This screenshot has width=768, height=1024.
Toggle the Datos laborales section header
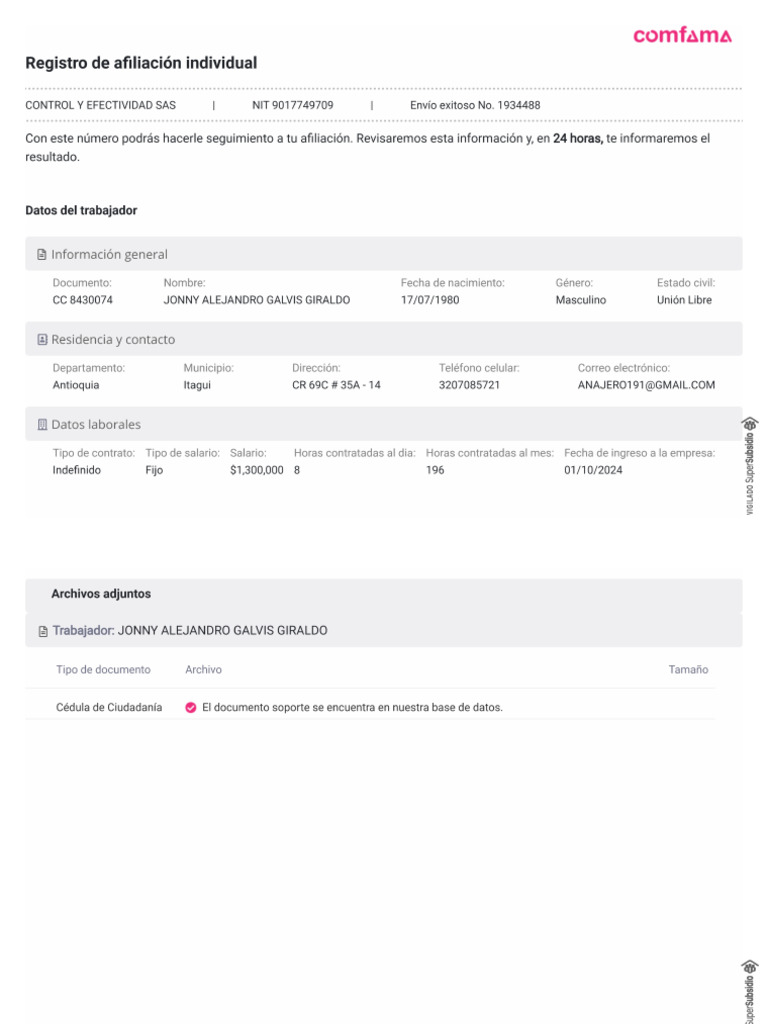pyautogui.click(x=383, y=424)
